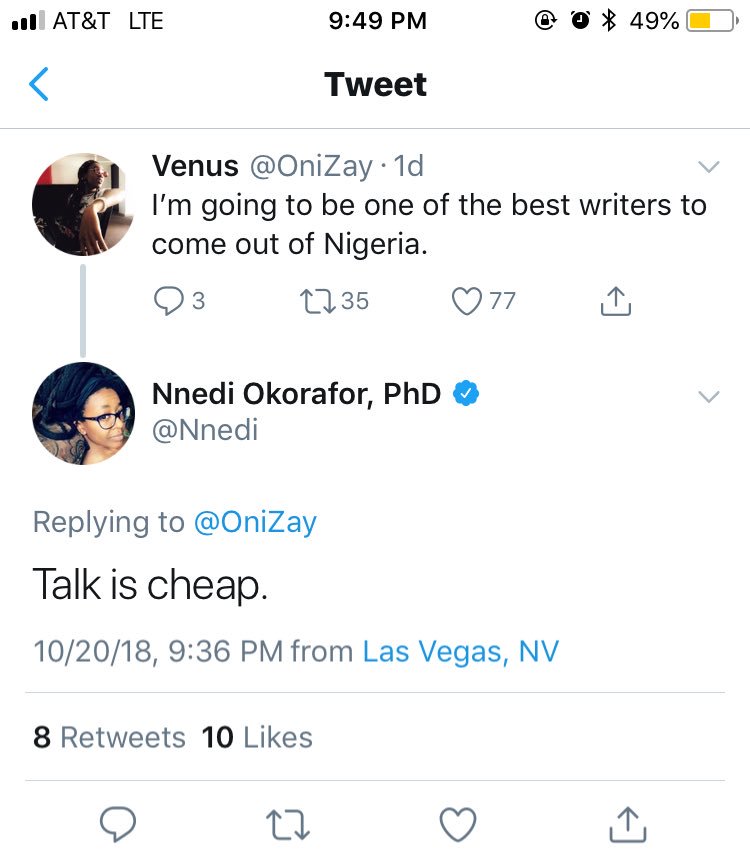View the 8 Retweets list

click(x=109, y=738)
